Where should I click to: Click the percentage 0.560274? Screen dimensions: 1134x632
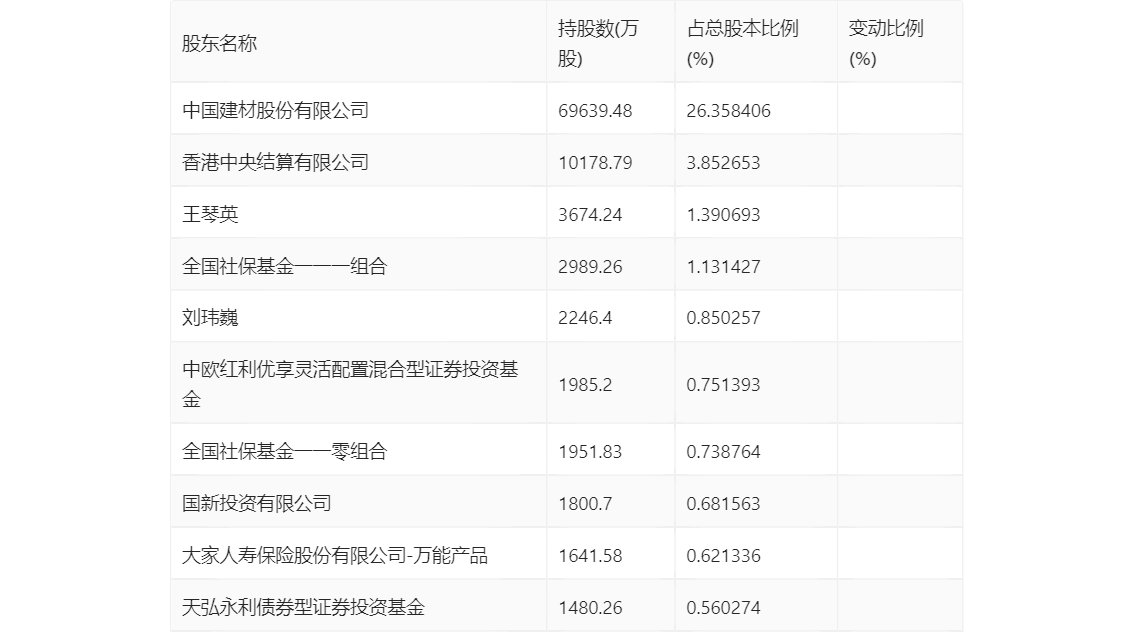pyautogui.click(x=723, y=608)
